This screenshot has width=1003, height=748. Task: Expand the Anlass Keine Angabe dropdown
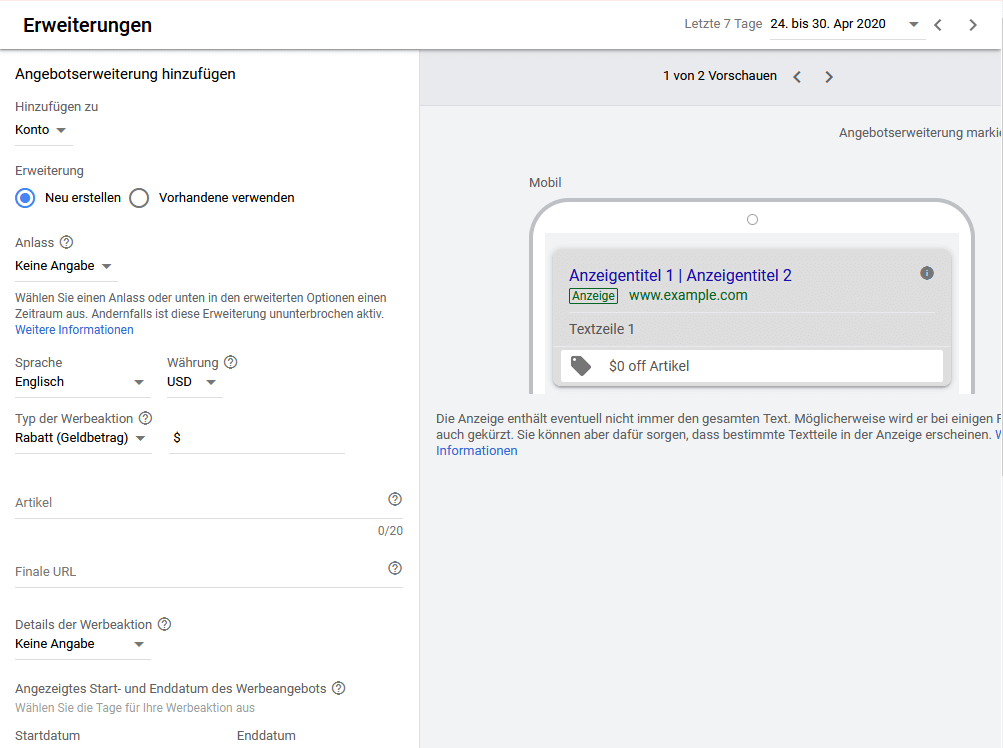(x=64, y=266)
